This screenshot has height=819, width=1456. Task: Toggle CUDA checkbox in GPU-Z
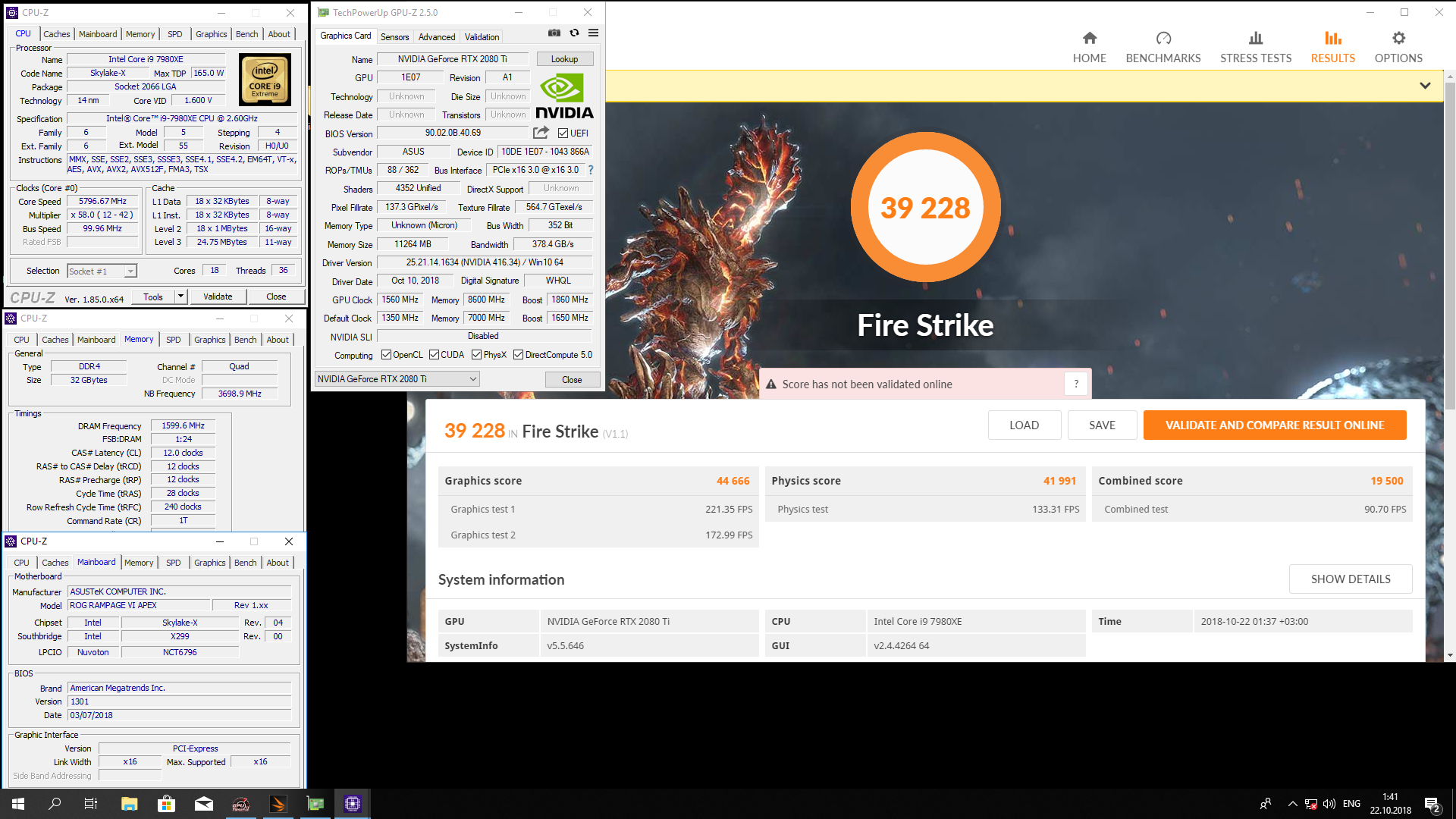[x=434, y=355]
